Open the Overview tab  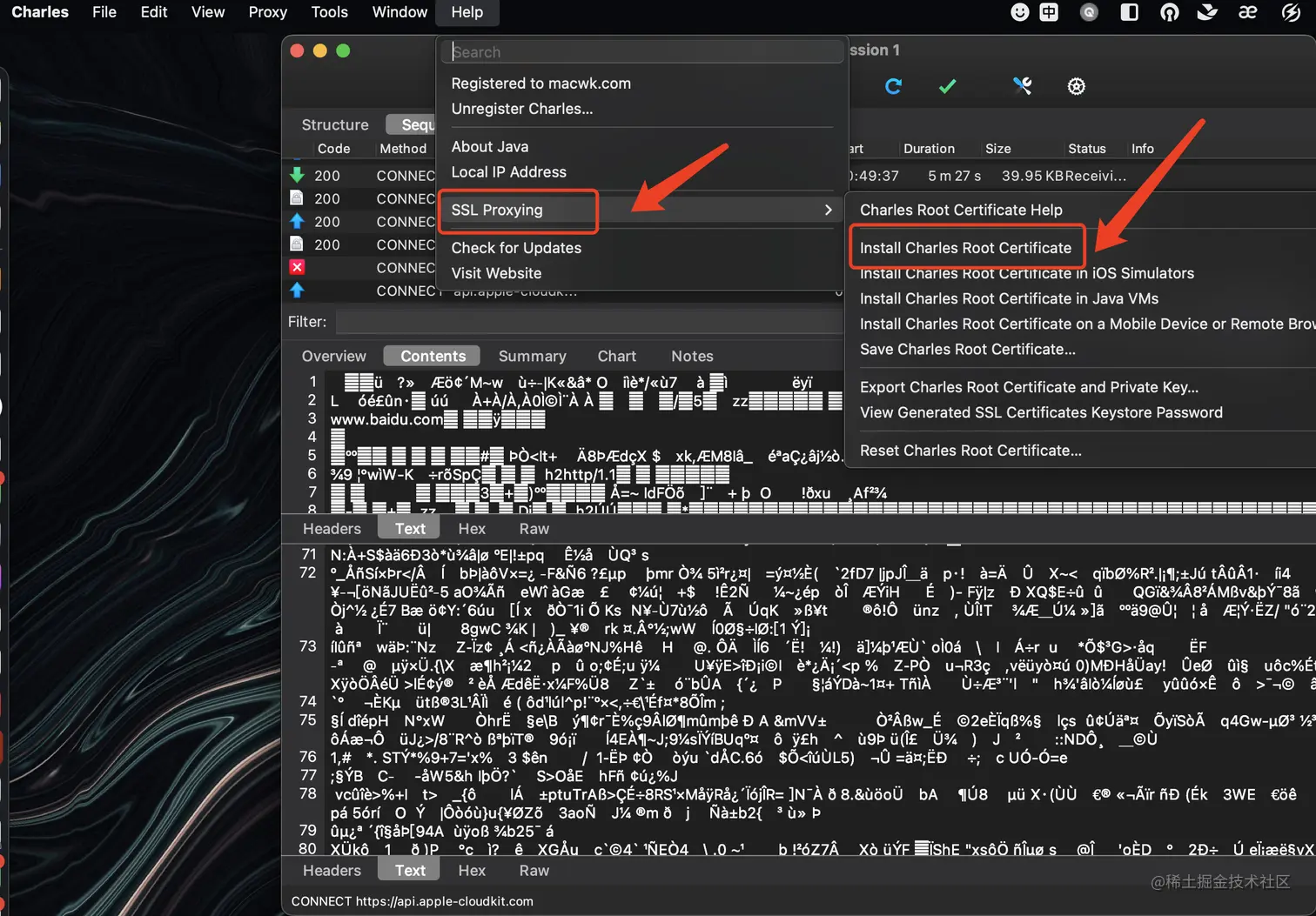click(334, 356)
